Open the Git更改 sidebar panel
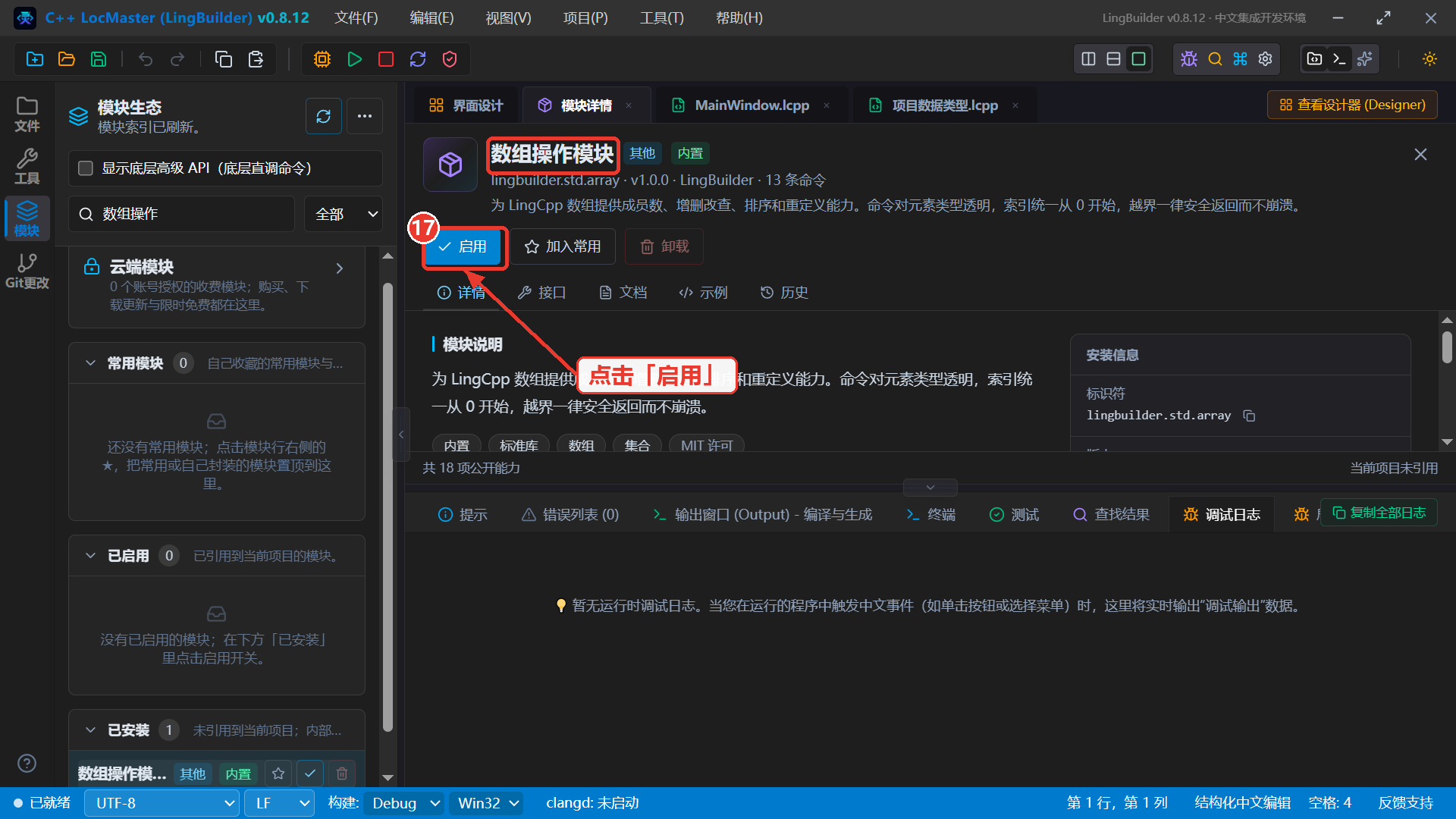Viewport: 1456px width, 819px height. tap(27, 271)
